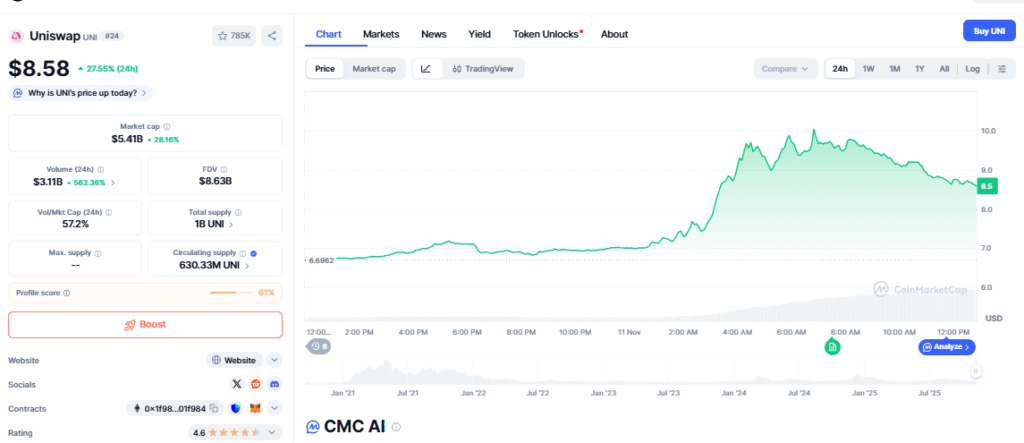Screen dimensions: 1024x443
Task: Open the X (Twitter) social link
Action: (237, 384)
